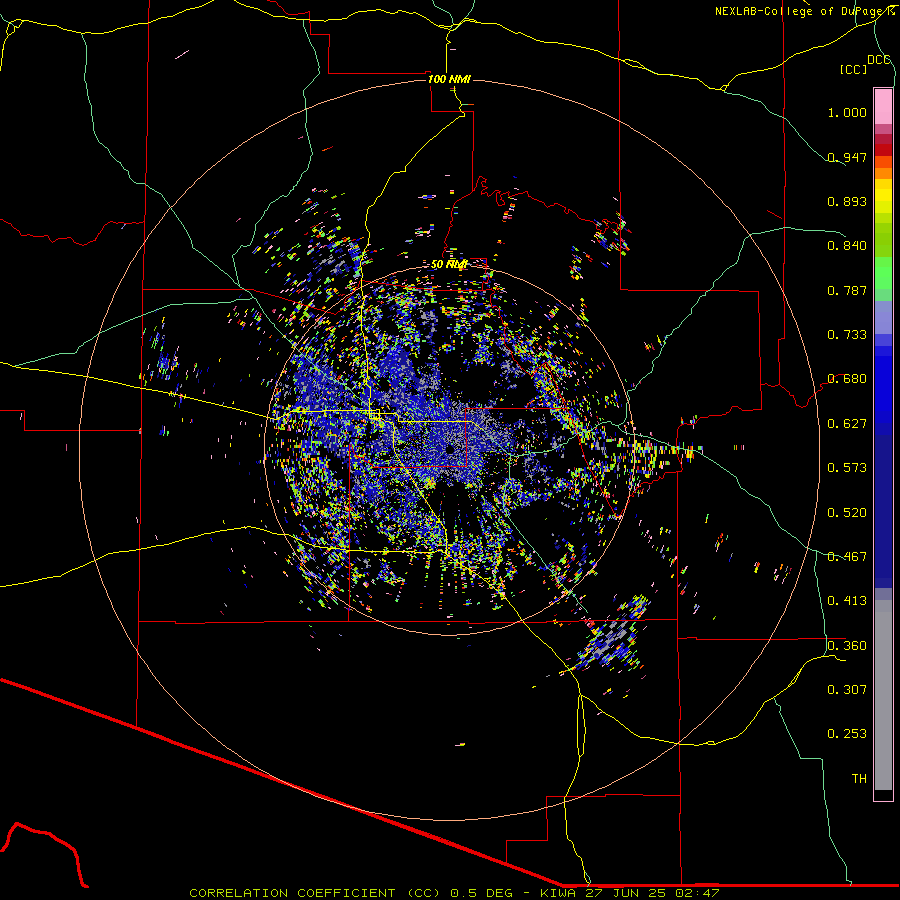900x900 pixels.
Task: Click the TH threshold label on scale
Action: [859, 779]
